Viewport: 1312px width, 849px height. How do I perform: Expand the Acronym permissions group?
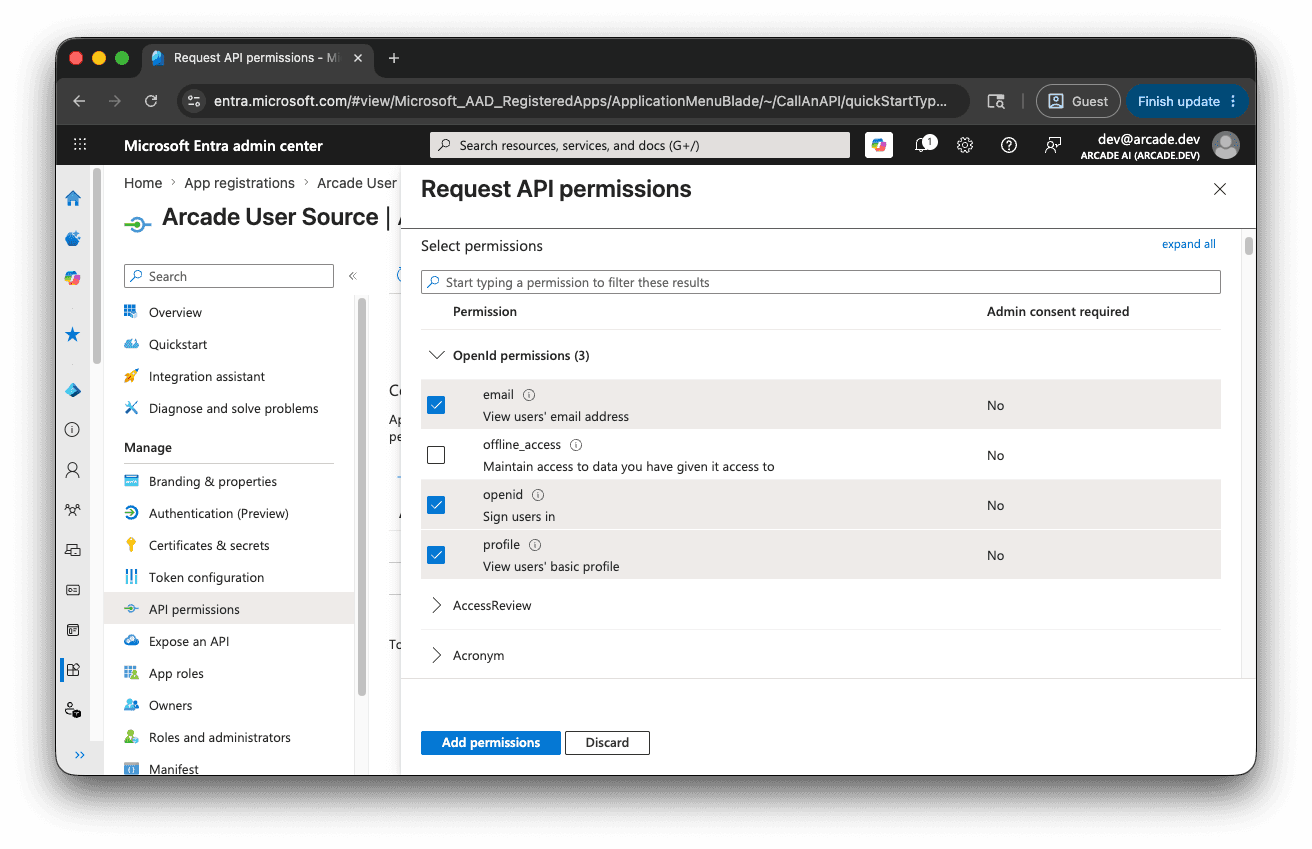436,655
